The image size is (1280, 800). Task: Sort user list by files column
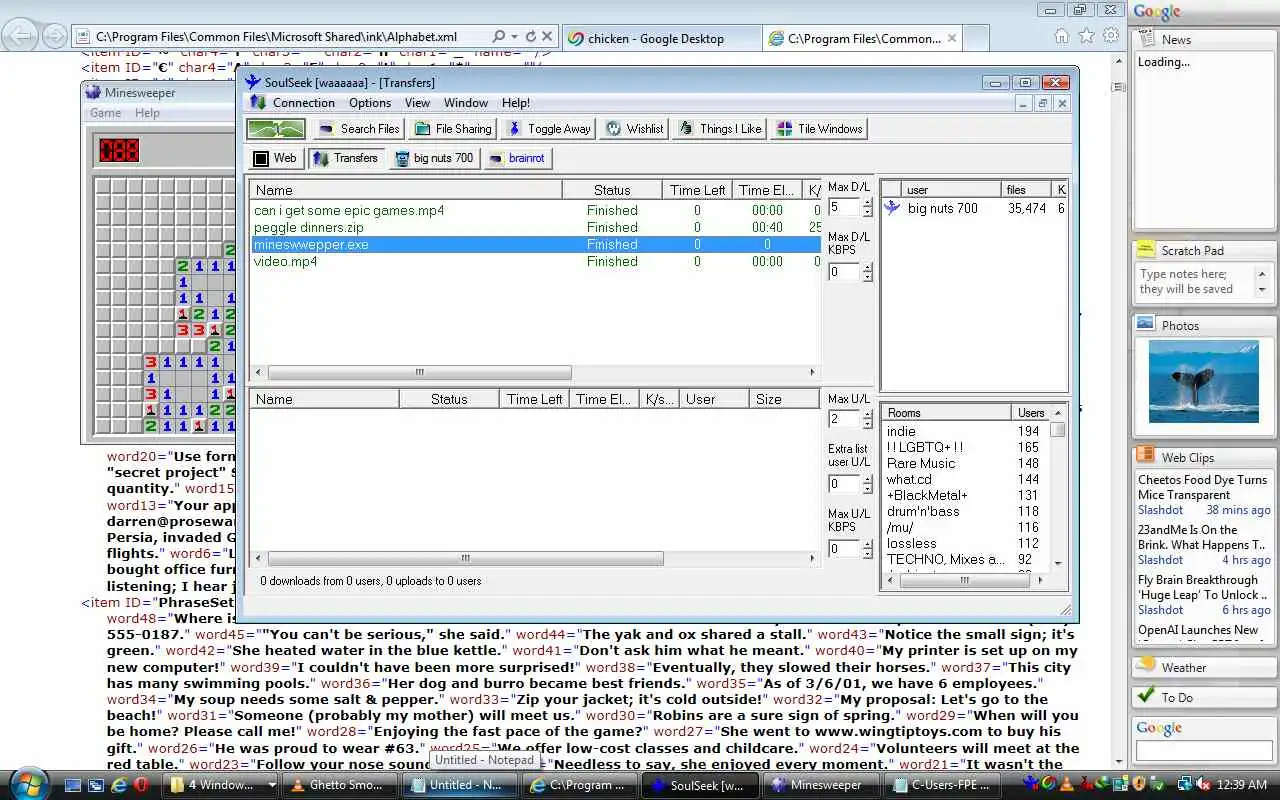coord(1027,190)
